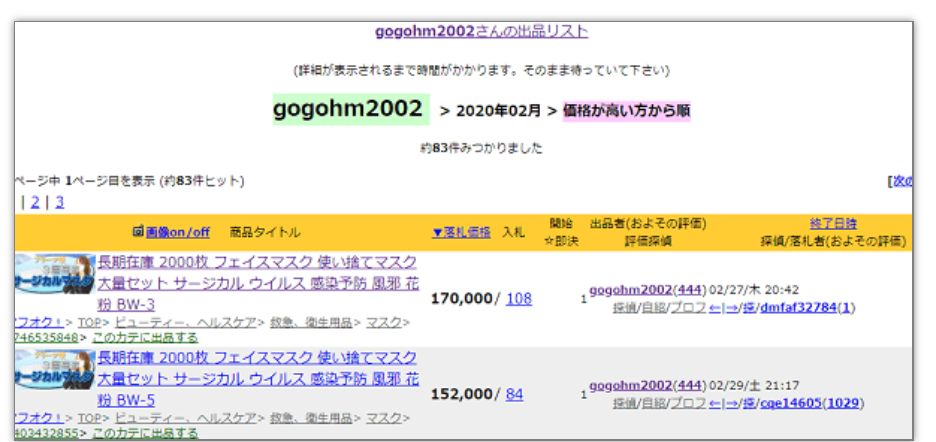Viewport: 936px width, 442px height.
Task: Click プロフ link in the 170,000 row
Action: tap(687, 308)
